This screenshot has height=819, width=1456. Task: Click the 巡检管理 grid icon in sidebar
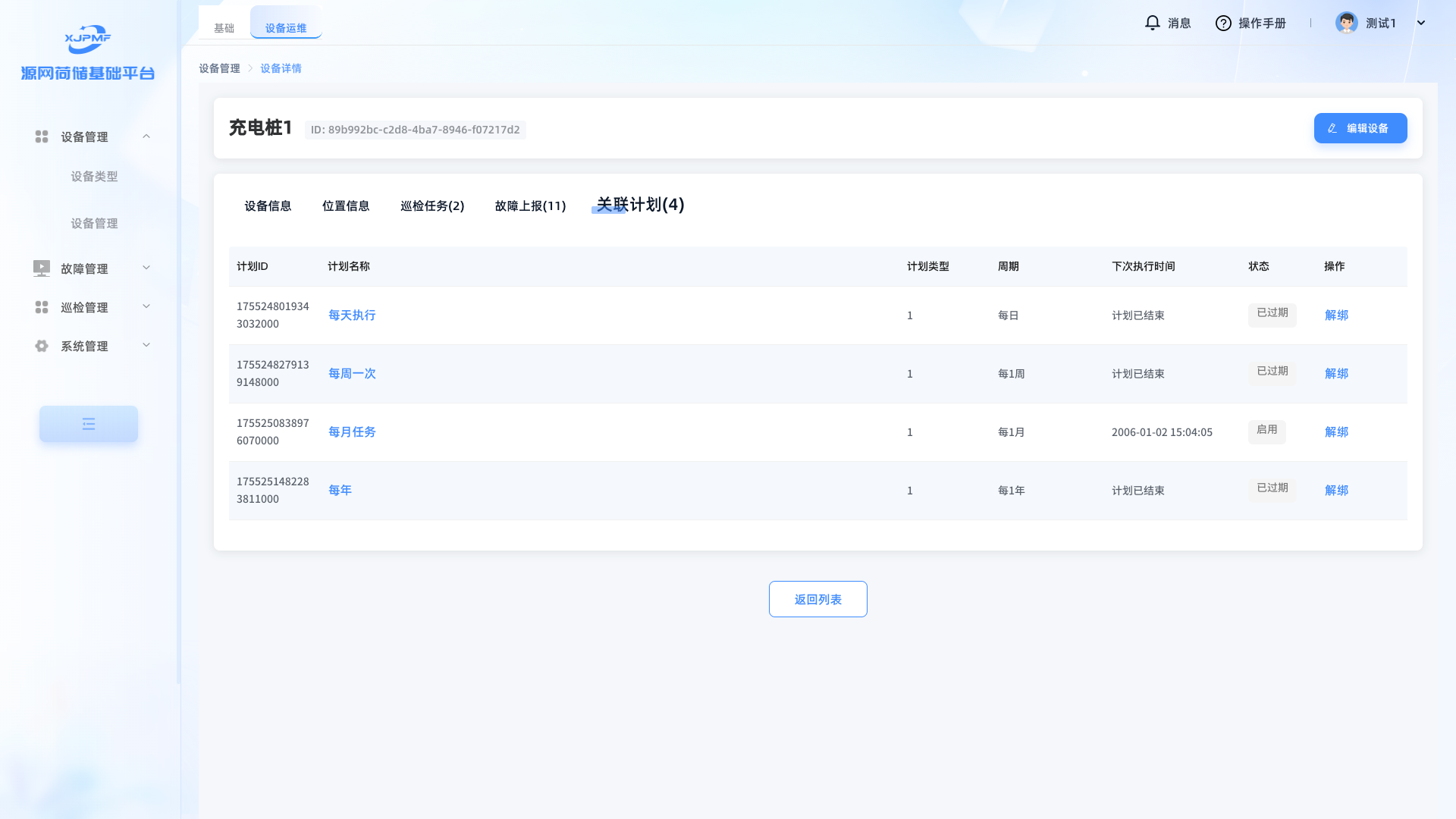tap(42, 307)
